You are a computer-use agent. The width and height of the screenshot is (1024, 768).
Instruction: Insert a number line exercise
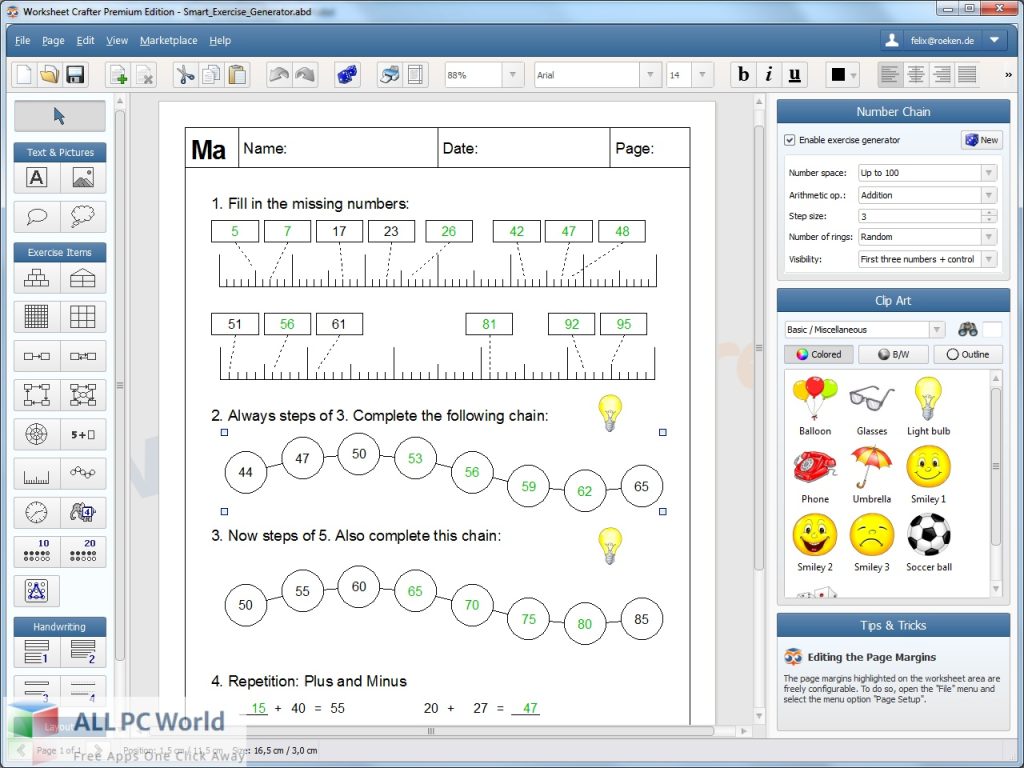pos(35,473)
